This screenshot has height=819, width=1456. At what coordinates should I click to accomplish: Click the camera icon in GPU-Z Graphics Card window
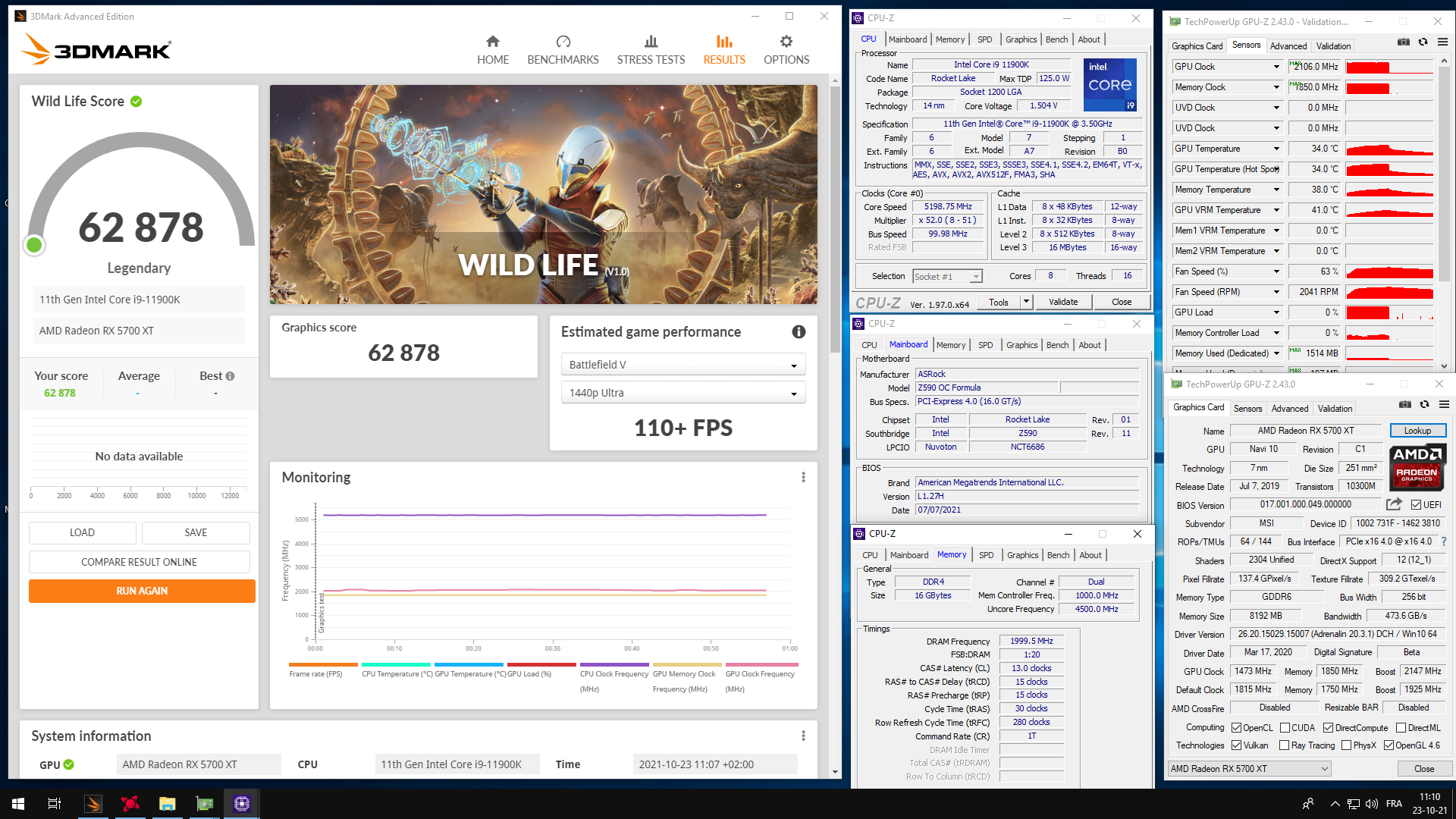(x=1405, y=405)
